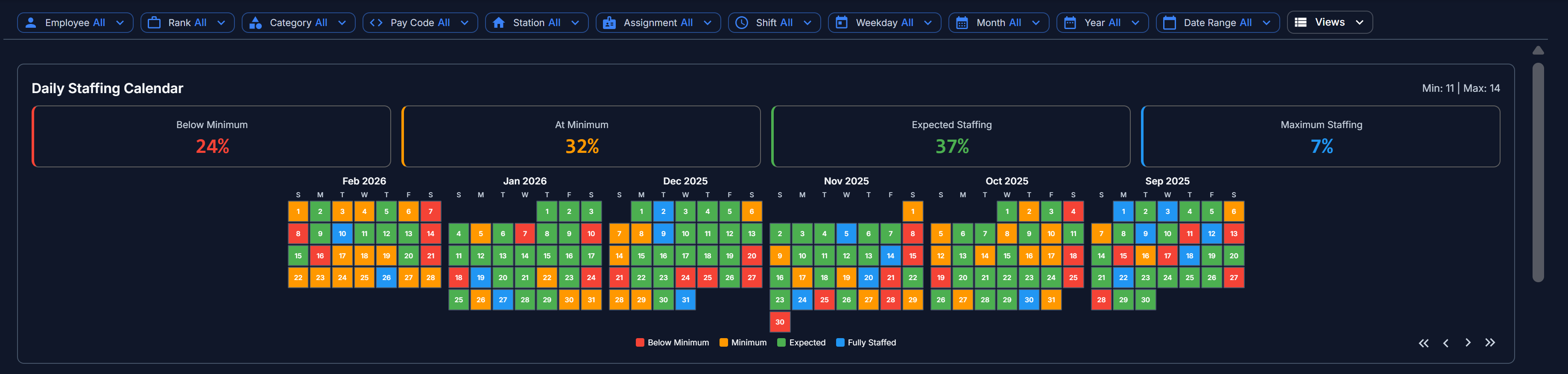
Task: Click the Assignment badge icon
Action: 608,23
